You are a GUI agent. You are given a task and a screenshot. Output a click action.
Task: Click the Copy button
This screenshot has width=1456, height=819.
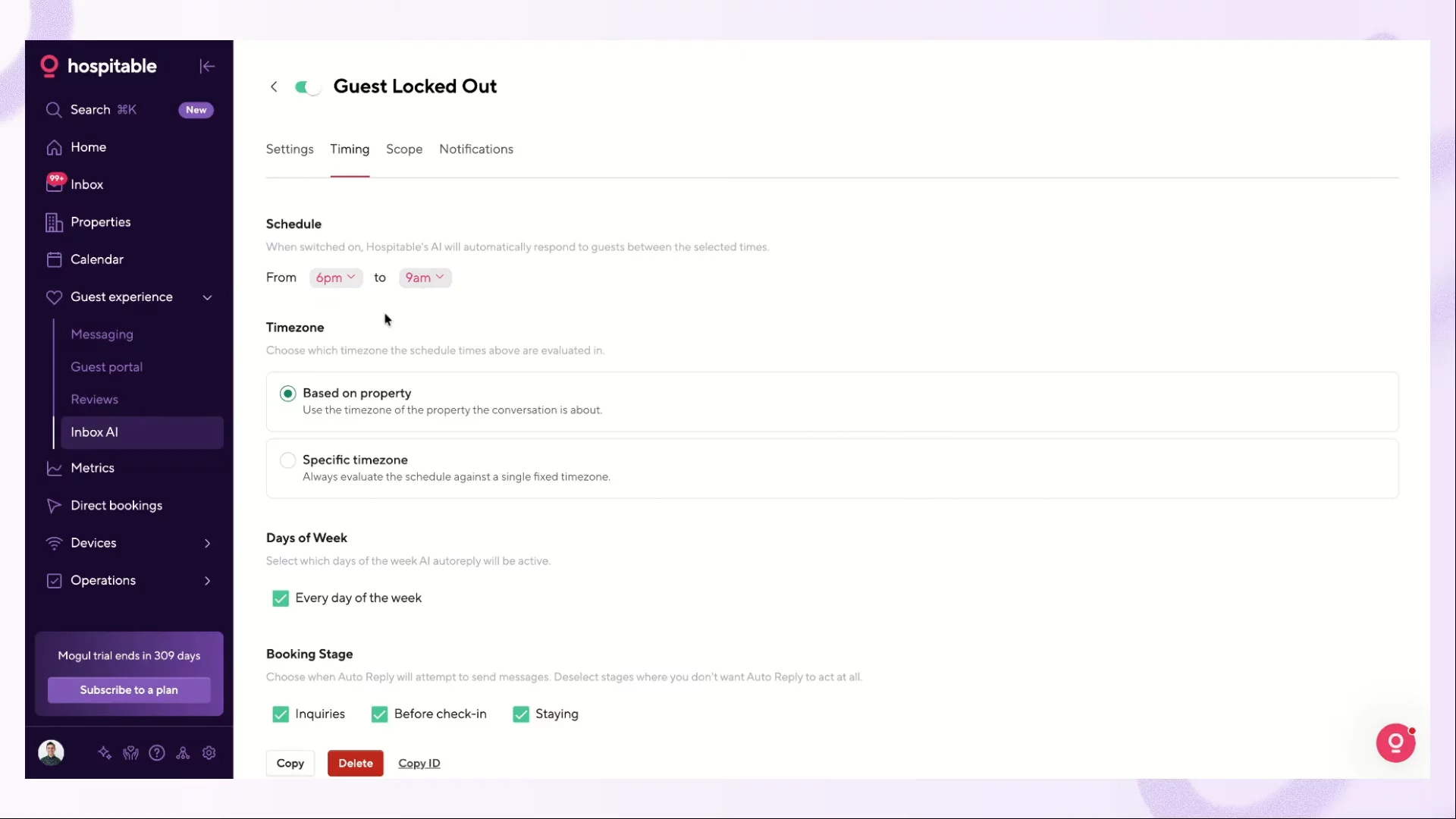[290, 764]
